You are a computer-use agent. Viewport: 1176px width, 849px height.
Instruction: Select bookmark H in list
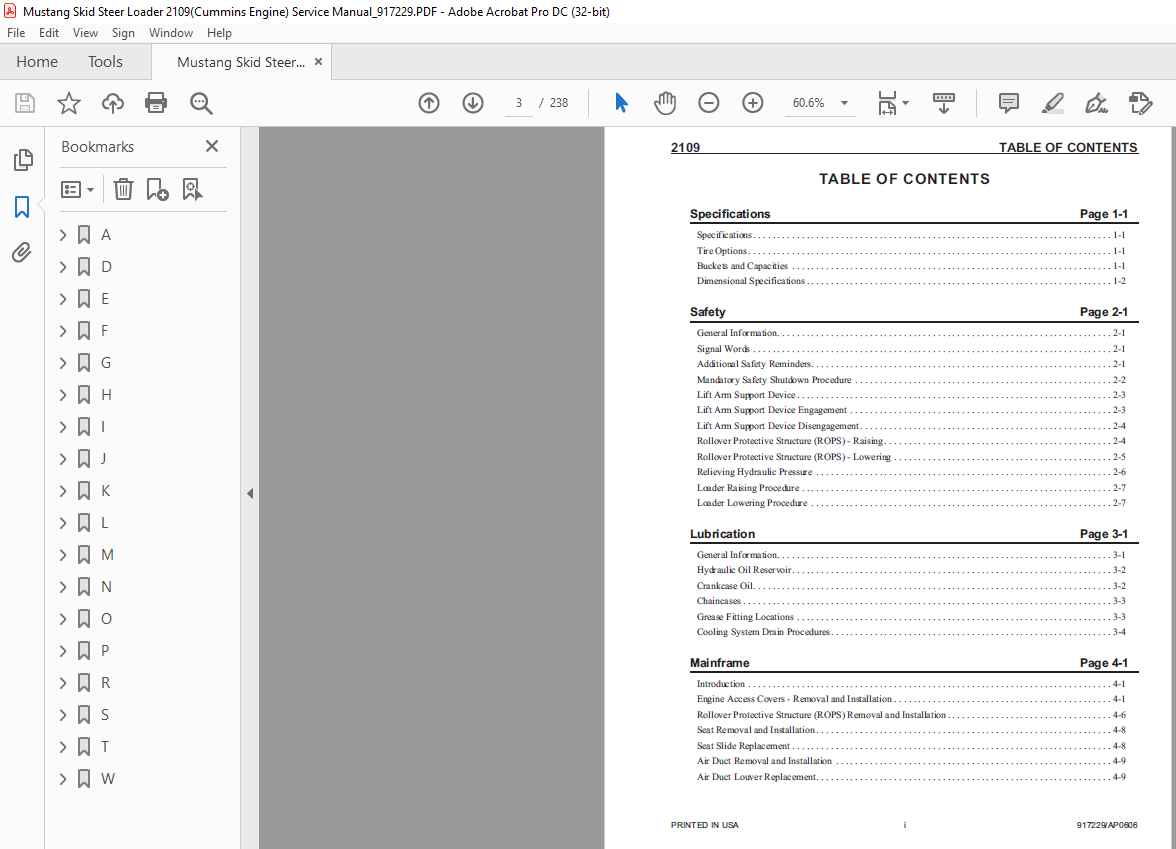click(106, 394)
